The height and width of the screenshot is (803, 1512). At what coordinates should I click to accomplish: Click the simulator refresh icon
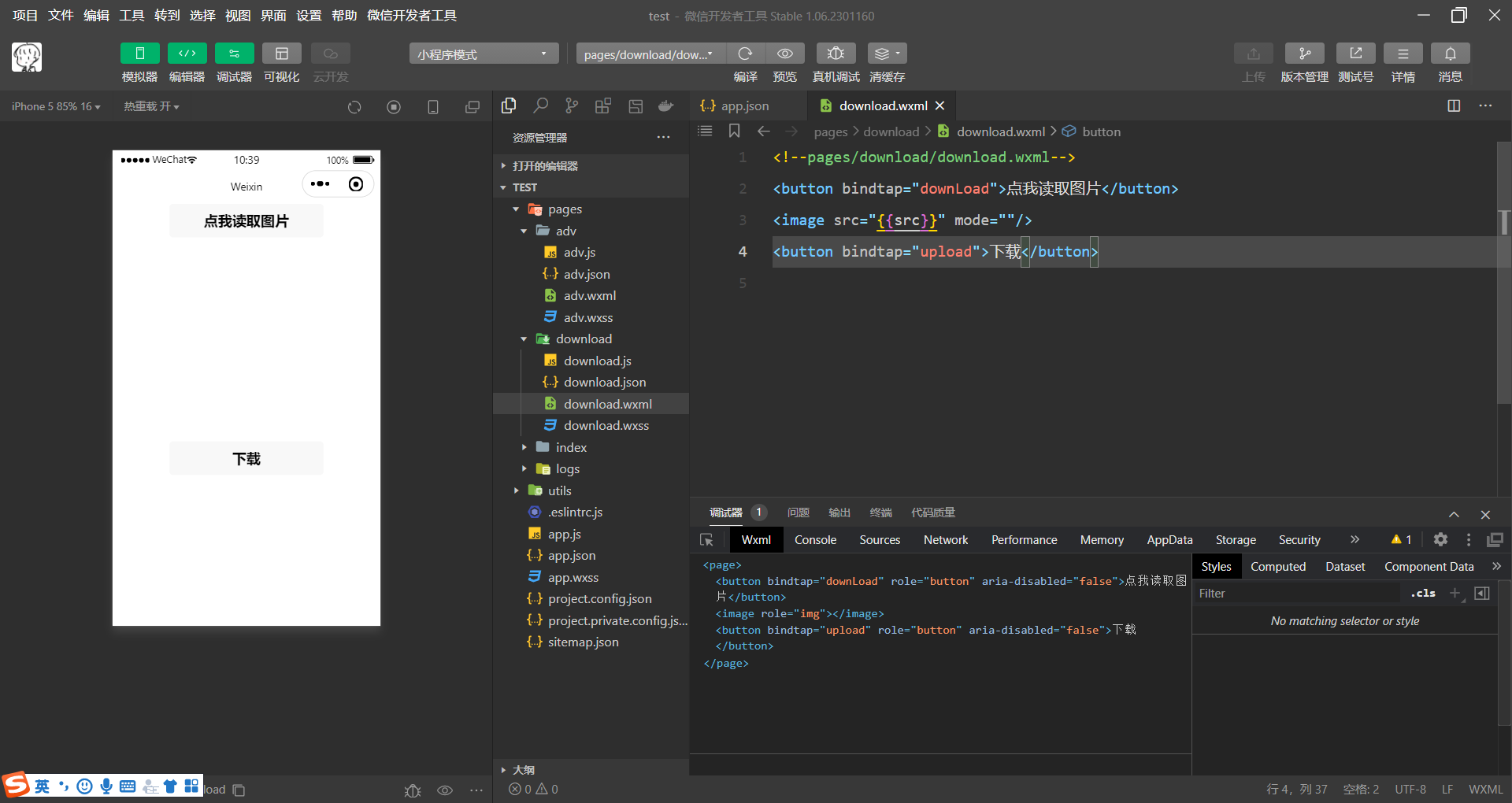coord(354,107)
